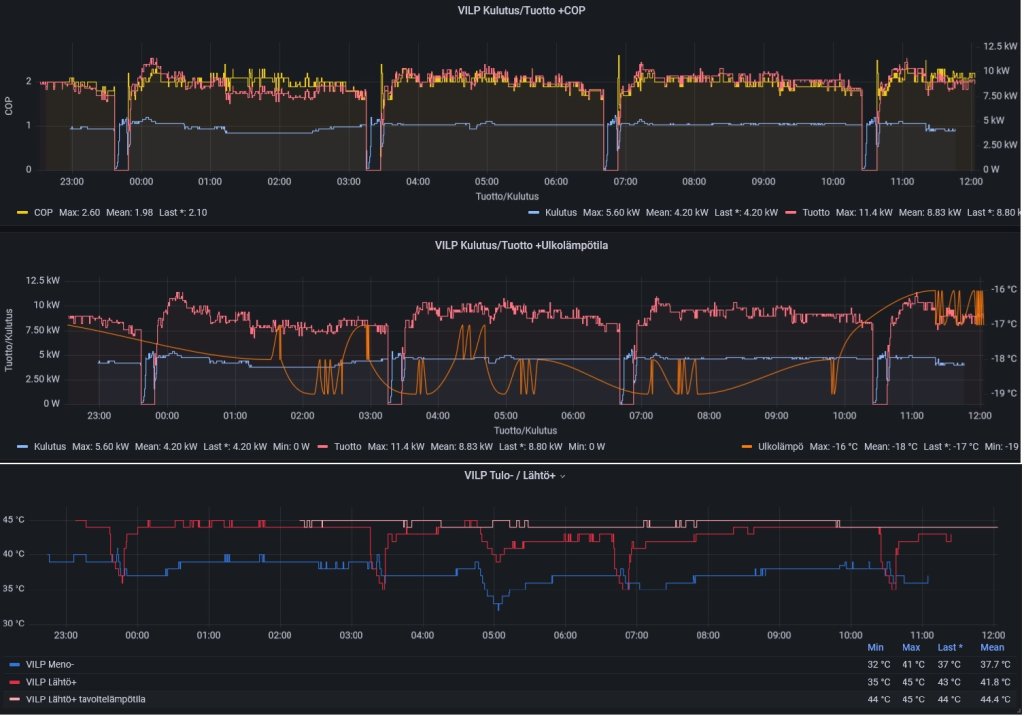The height and width of the screenshot is (716, 1024).
Task: Click Tuotto label in the Ulkolämpötila panel legend
Action: pos(349,446)
